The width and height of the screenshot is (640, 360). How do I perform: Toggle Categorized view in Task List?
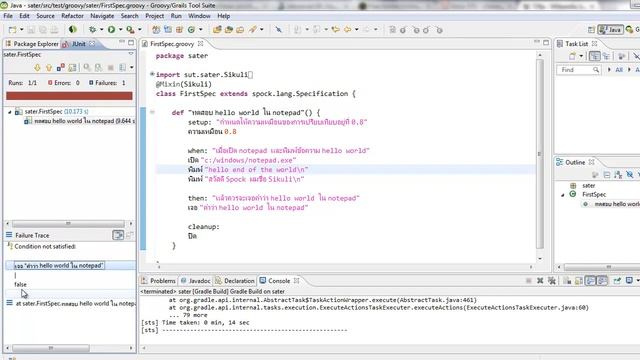coord(595,56)
